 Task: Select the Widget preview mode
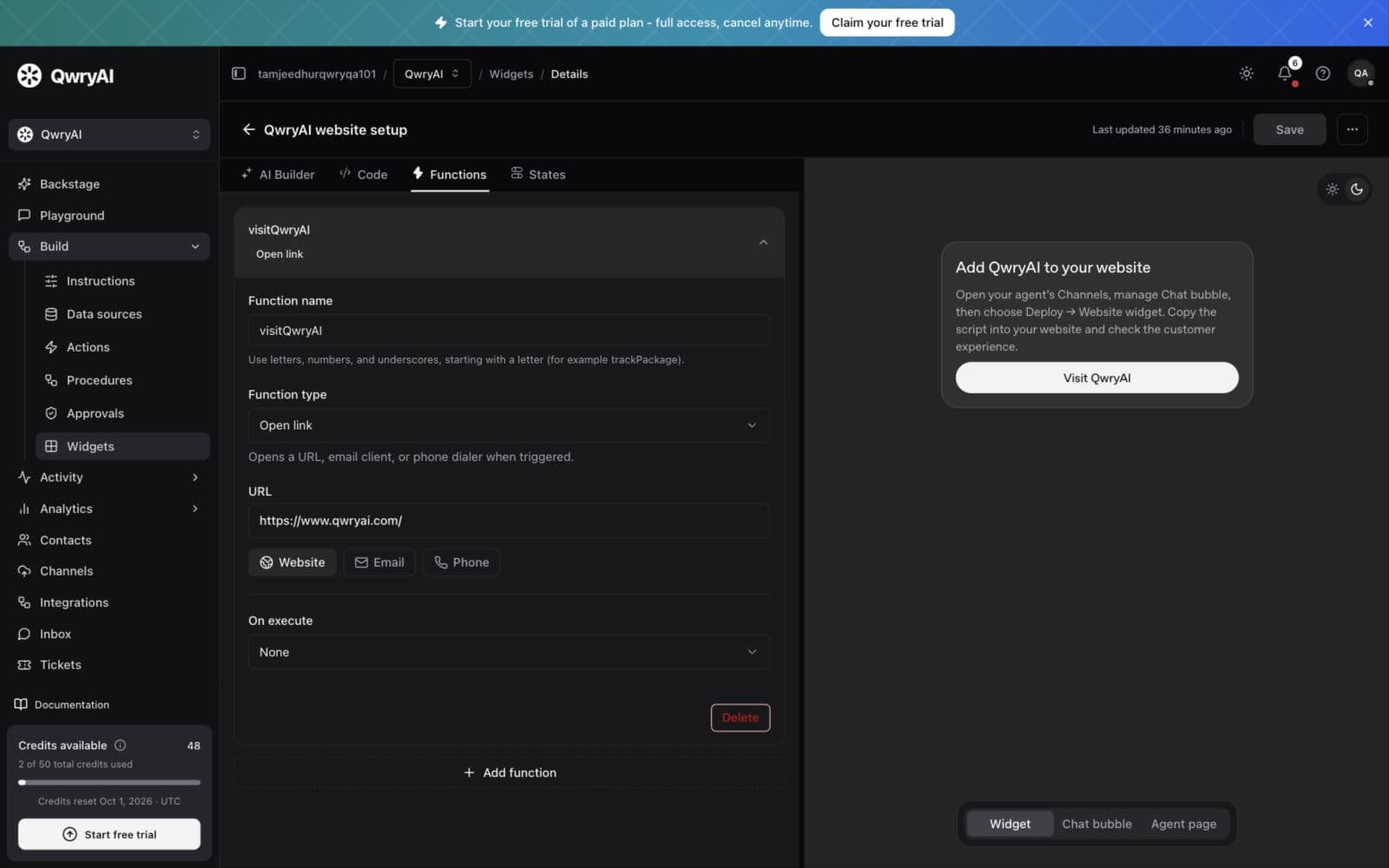coord(1010,824)
